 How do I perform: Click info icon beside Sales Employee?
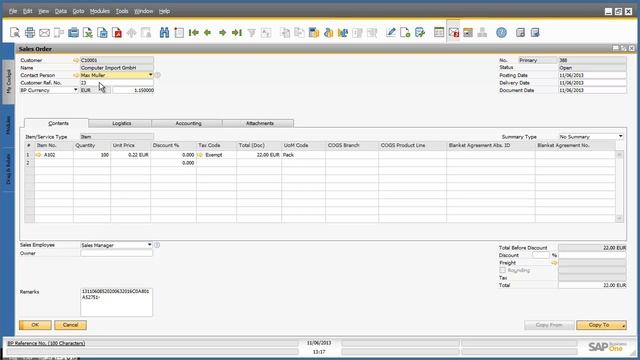click(157, 245)
